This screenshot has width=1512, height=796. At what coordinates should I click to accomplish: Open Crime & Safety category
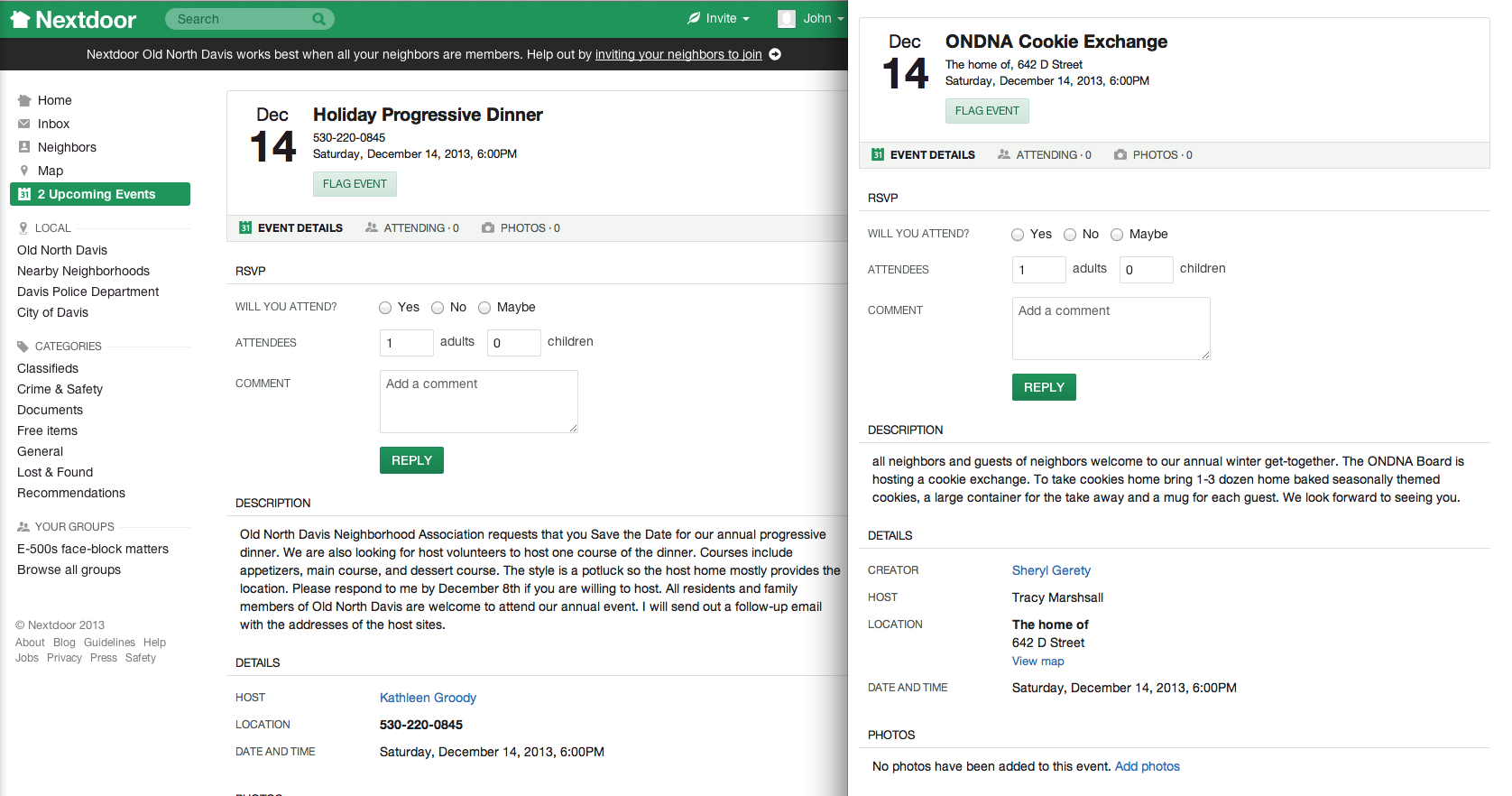60,389
